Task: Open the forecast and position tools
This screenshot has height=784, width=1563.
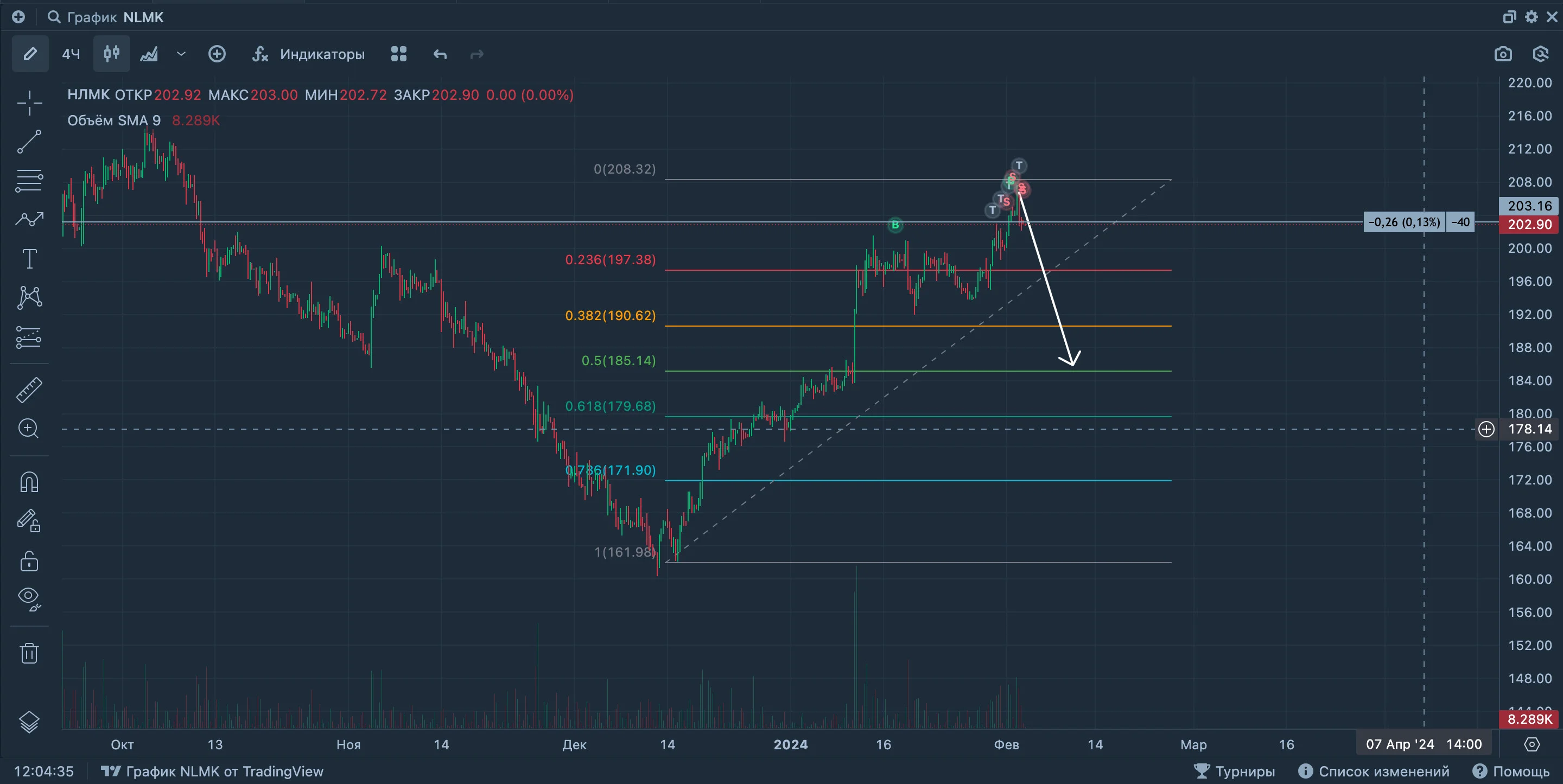Action: [x=29, y=337]
